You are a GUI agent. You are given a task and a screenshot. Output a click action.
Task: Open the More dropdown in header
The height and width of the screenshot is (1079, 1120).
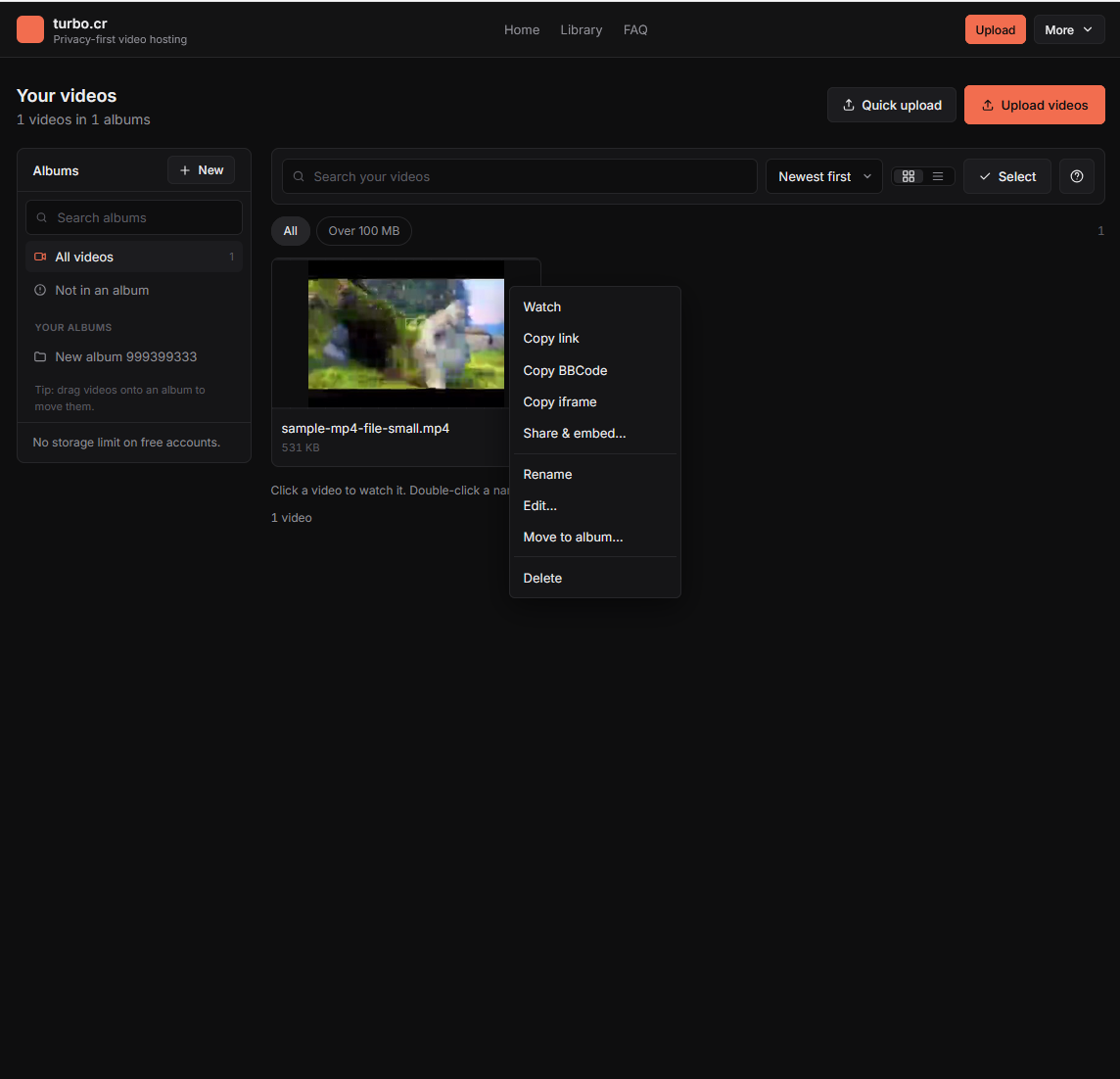[x=1068, y=30]
